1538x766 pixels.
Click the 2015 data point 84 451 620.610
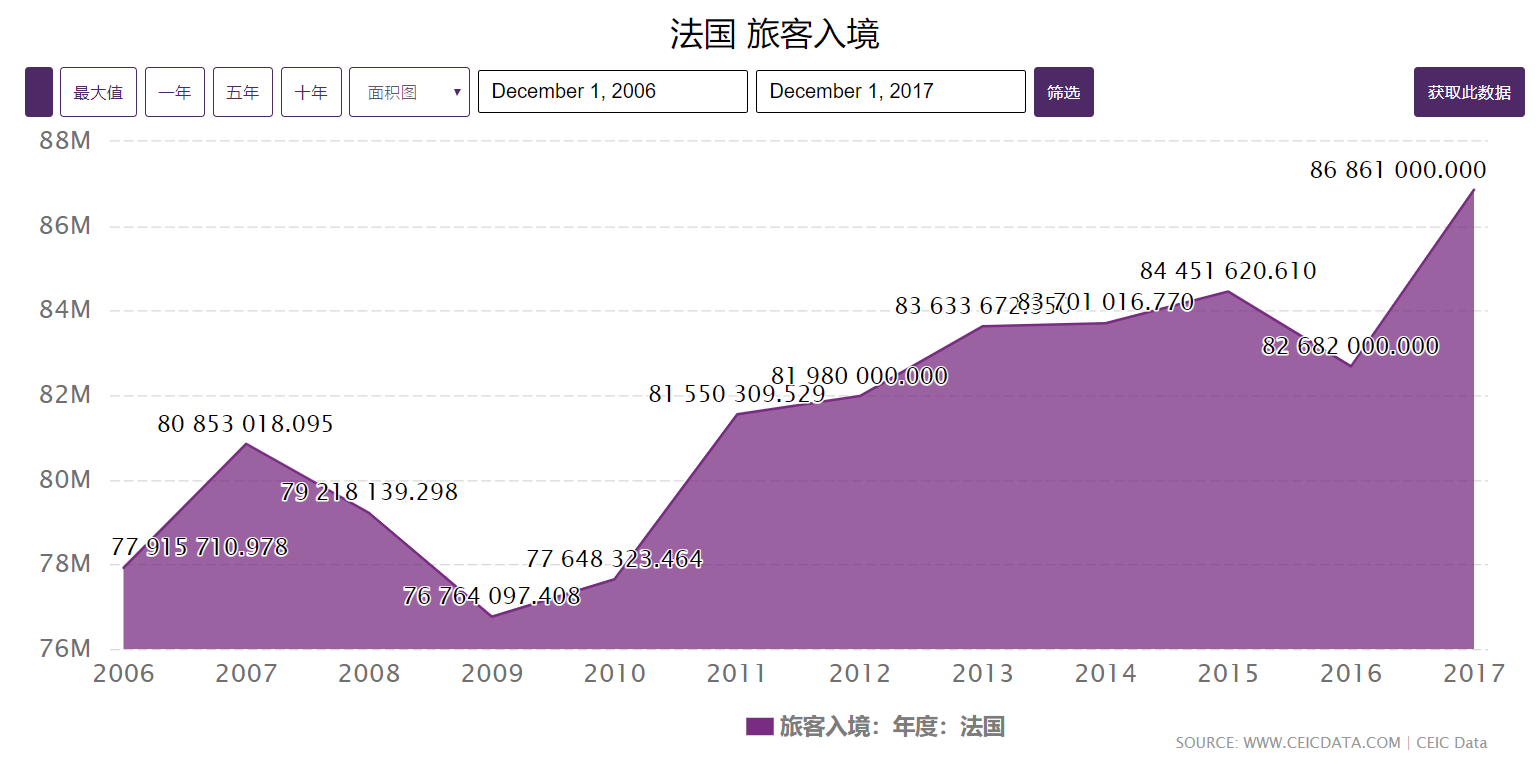tap(1228, 291)
